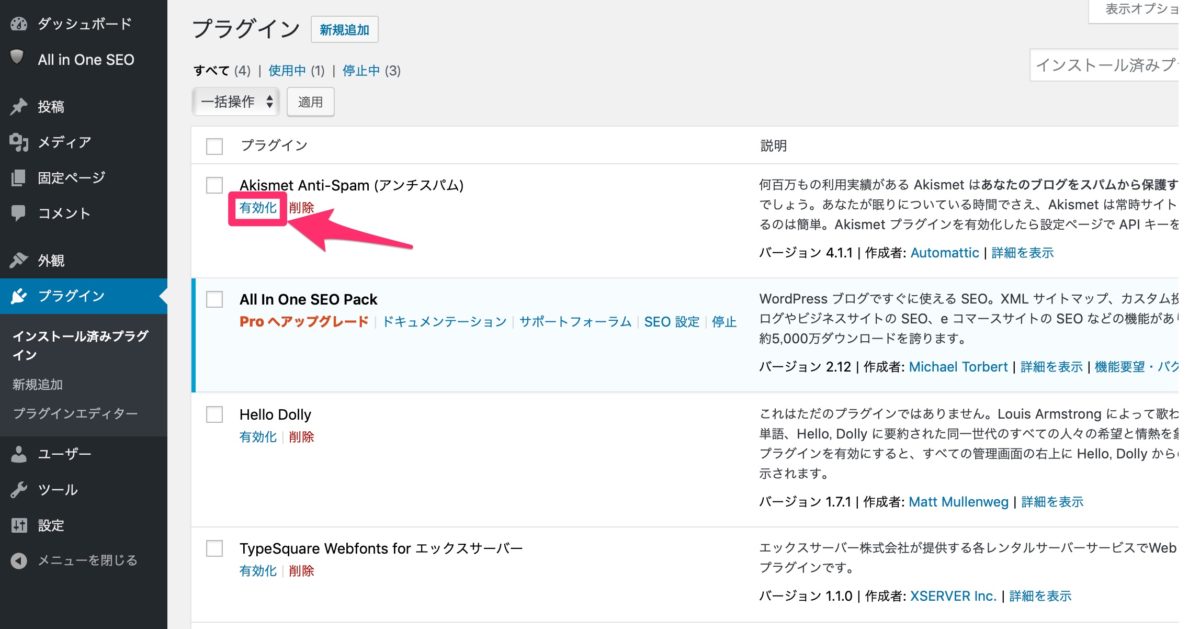Open the 一括操作 bulk actions dropdown

(x=235, y=101)
